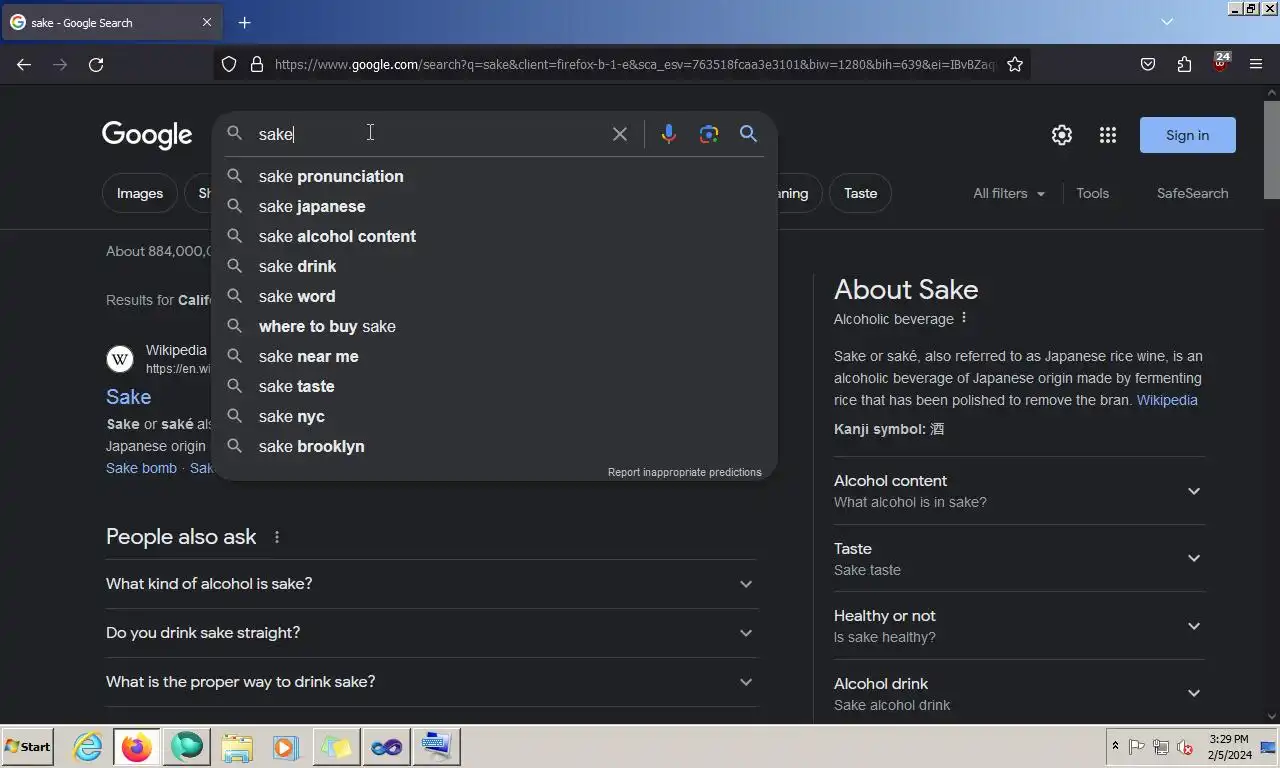The width and height of the screenshot is (1280, 768).
Task: Expand the Alcohol content section
Action: pos(1019,491)
